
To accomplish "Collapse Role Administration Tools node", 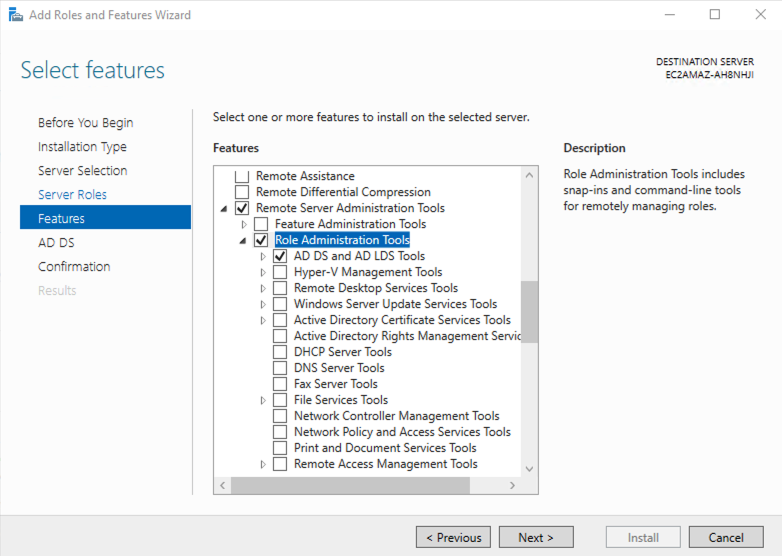I will click(x=243, y=240).
